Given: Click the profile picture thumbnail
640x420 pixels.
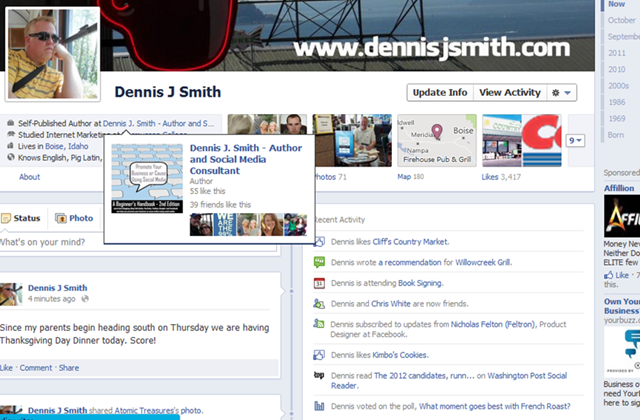Looking at the screenshot, I should pos(53,55).
